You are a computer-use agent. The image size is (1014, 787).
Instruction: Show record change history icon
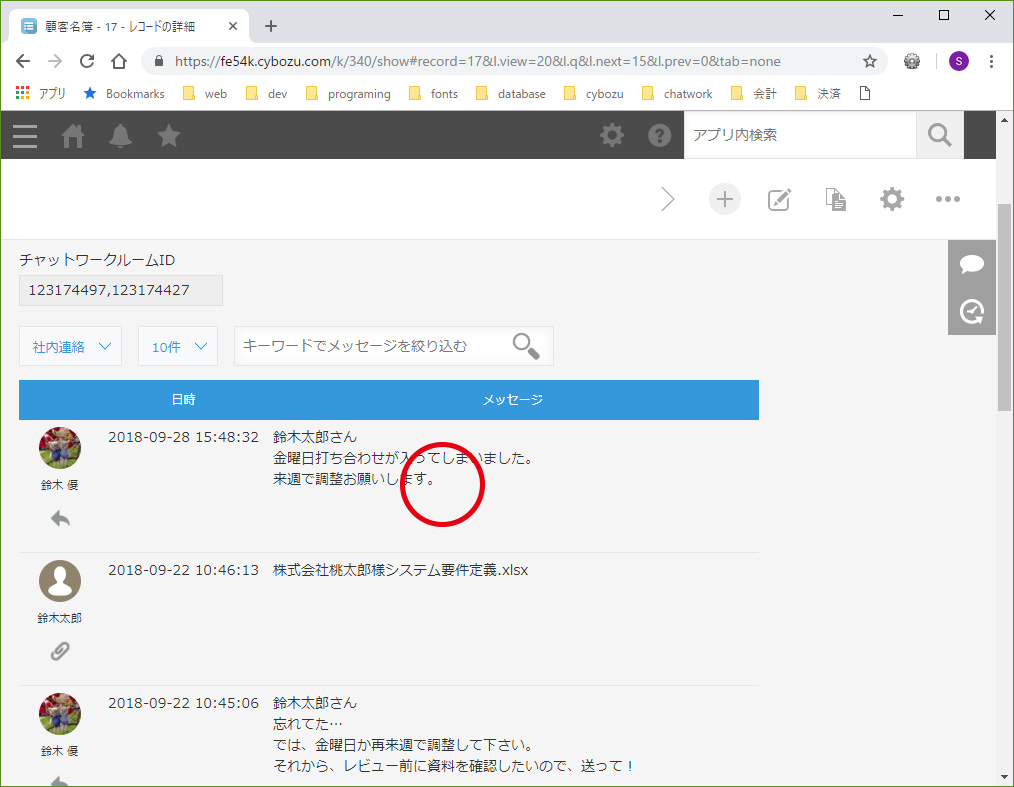coord(971,312)
